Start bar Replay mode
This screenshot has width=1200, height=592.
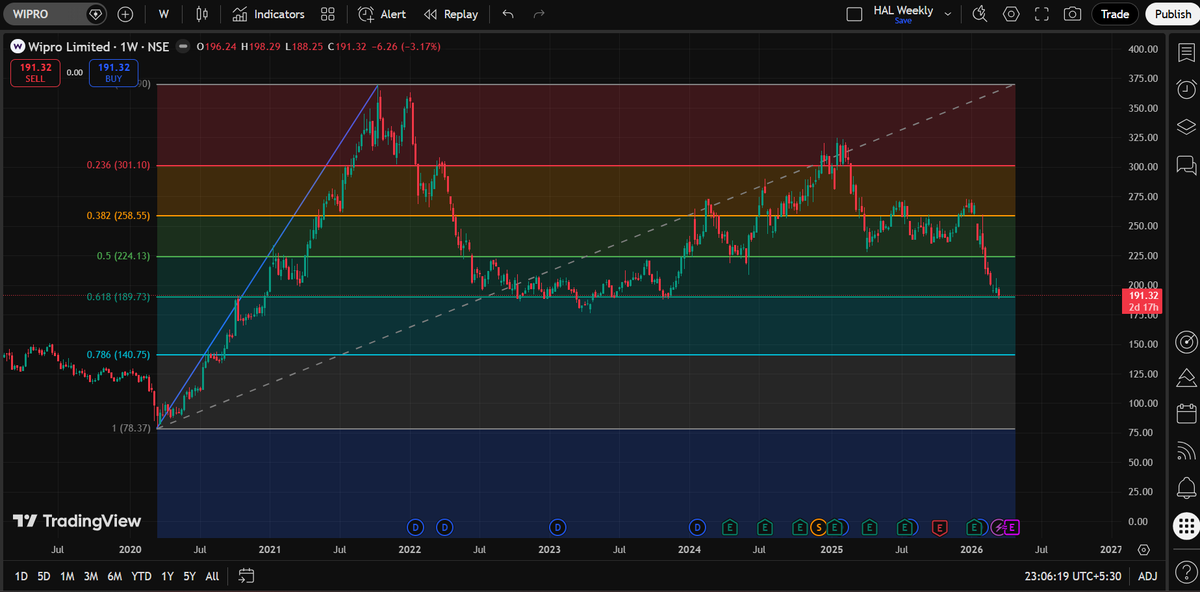(451, 14)
